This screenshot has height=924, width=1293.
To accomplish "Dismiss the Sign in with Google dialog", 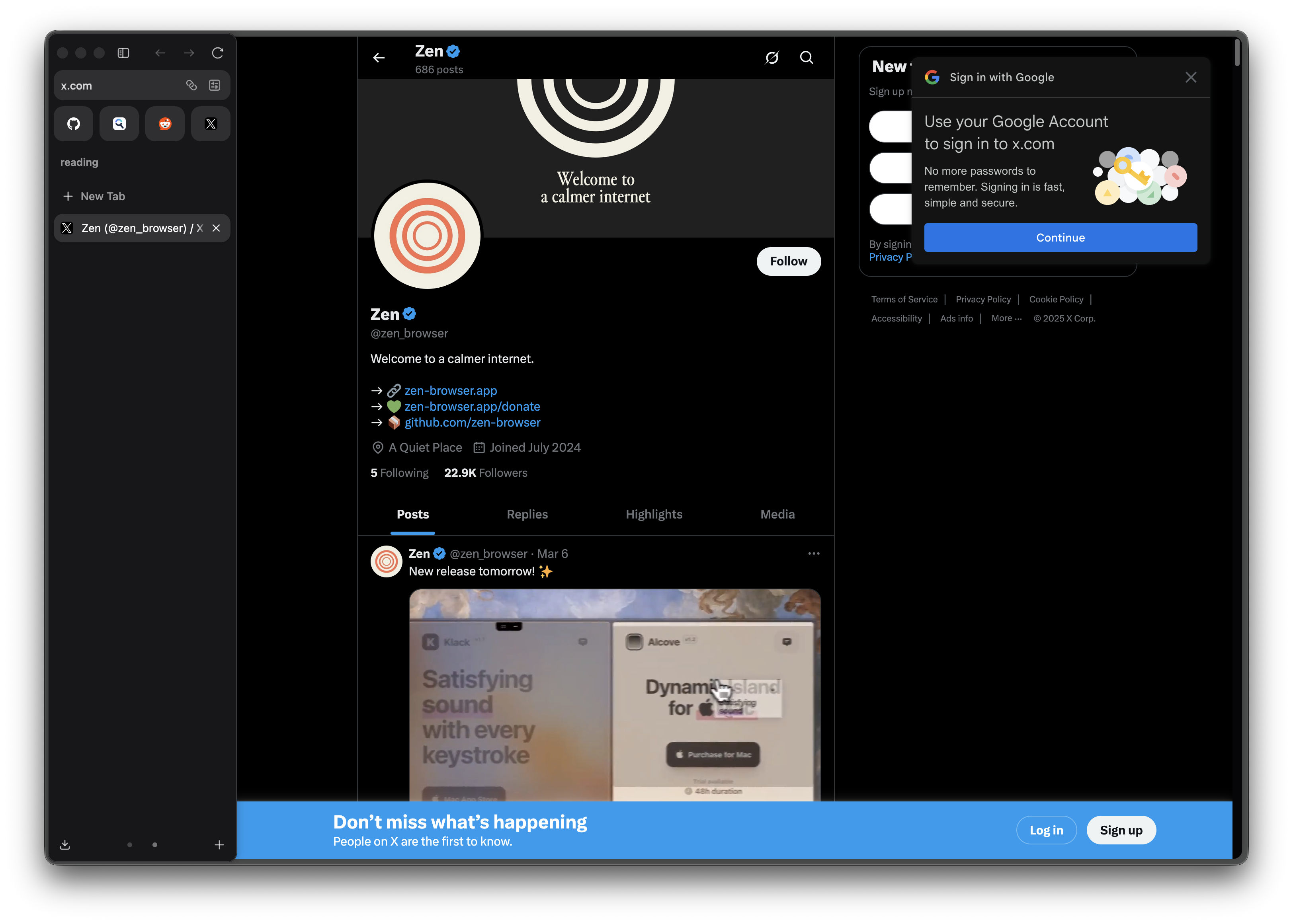I will point(1191,77).
